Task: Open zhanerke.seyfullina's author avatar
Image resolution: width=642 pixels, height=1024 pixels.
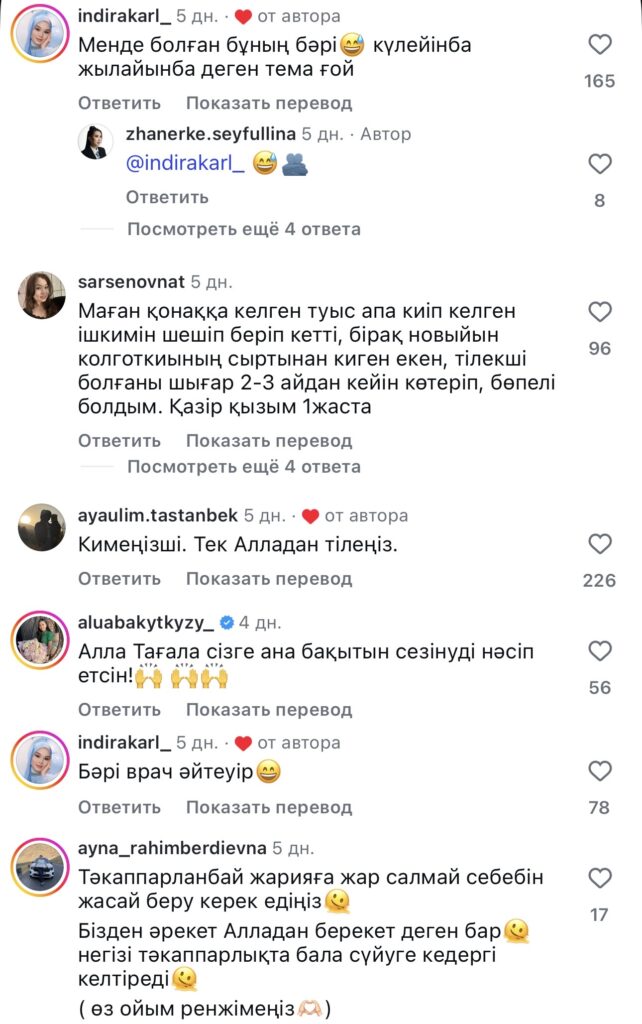Action: [97, 145]
